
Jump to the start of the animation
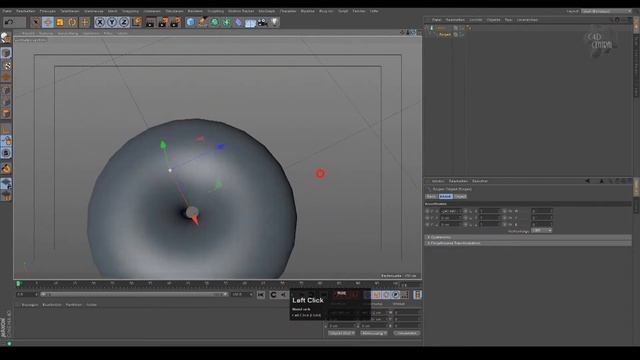pos(261,295)
